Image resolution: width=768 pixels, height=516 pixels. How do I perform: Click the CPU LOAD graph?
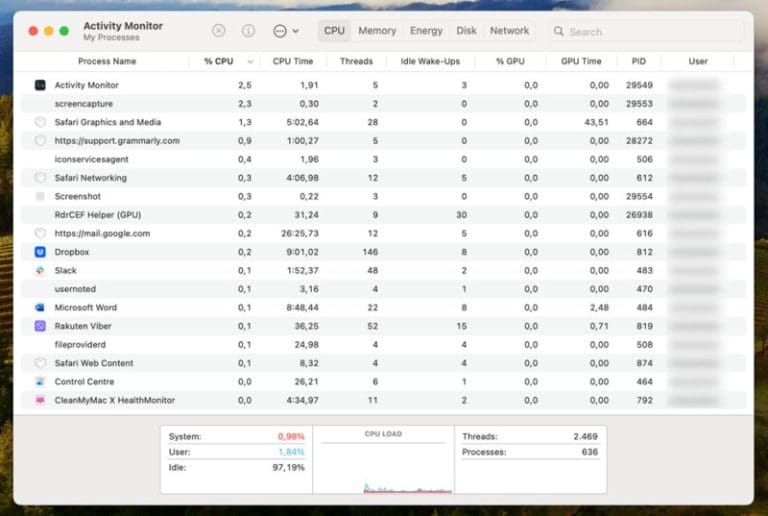pos(384,469)
